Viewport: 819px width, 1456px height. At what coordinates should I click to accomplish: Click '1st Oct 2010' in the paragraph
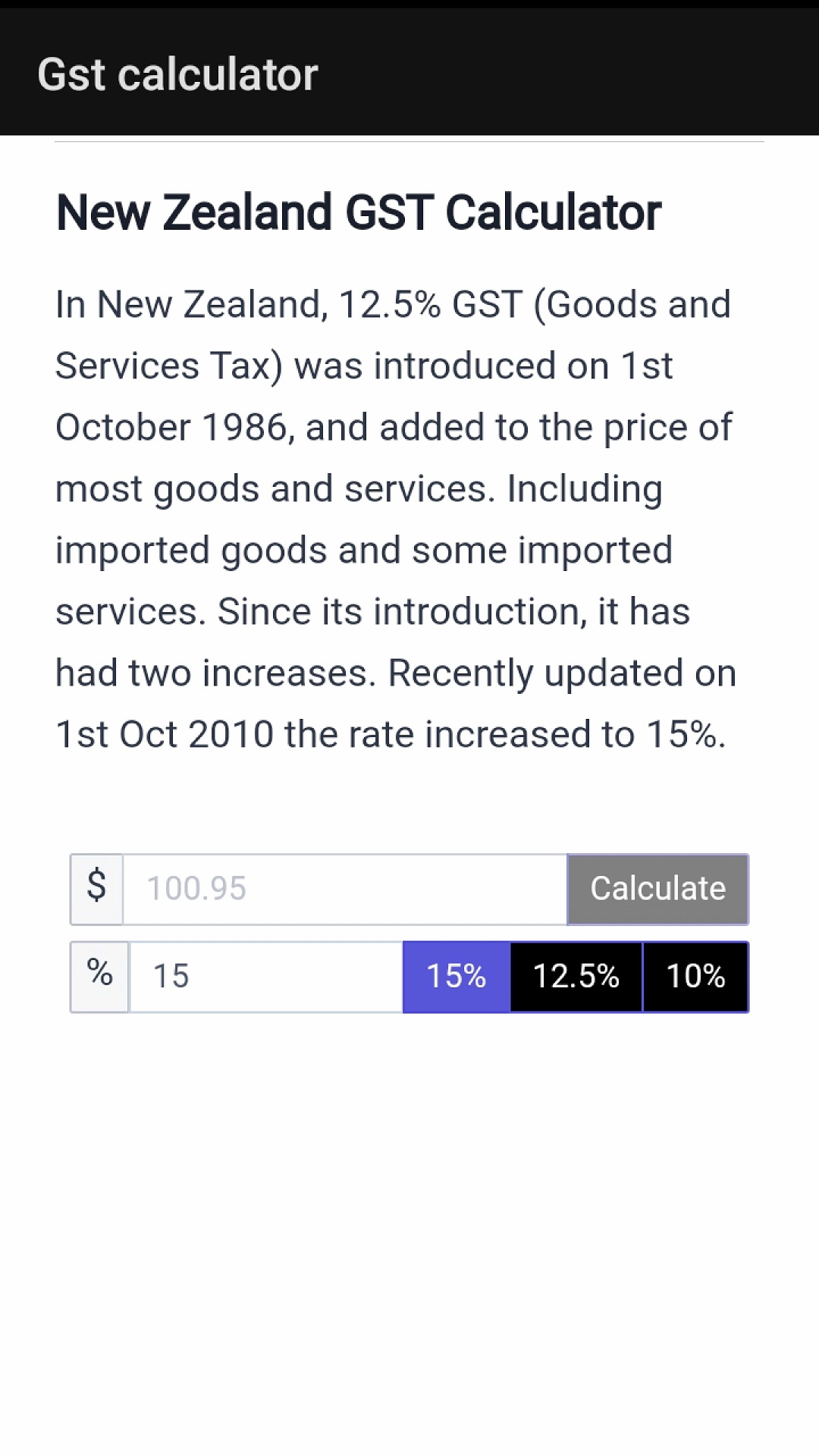click(165, 735)
